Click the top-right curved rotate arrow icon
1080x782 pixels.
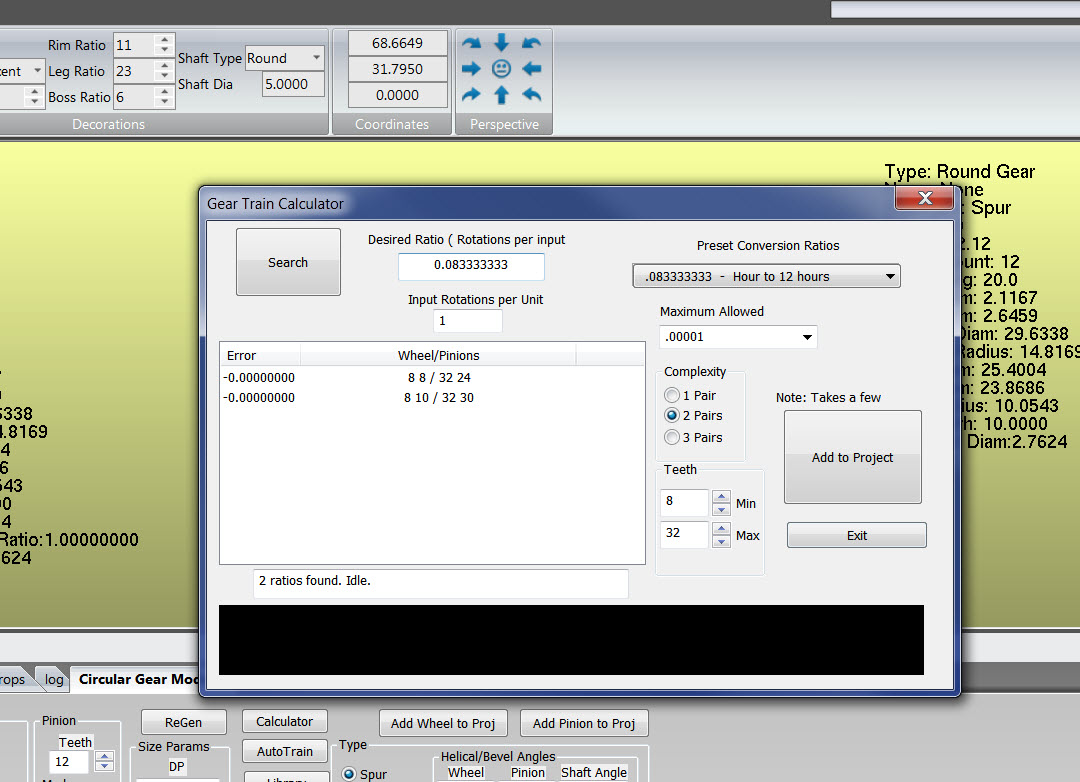(532, 43)
